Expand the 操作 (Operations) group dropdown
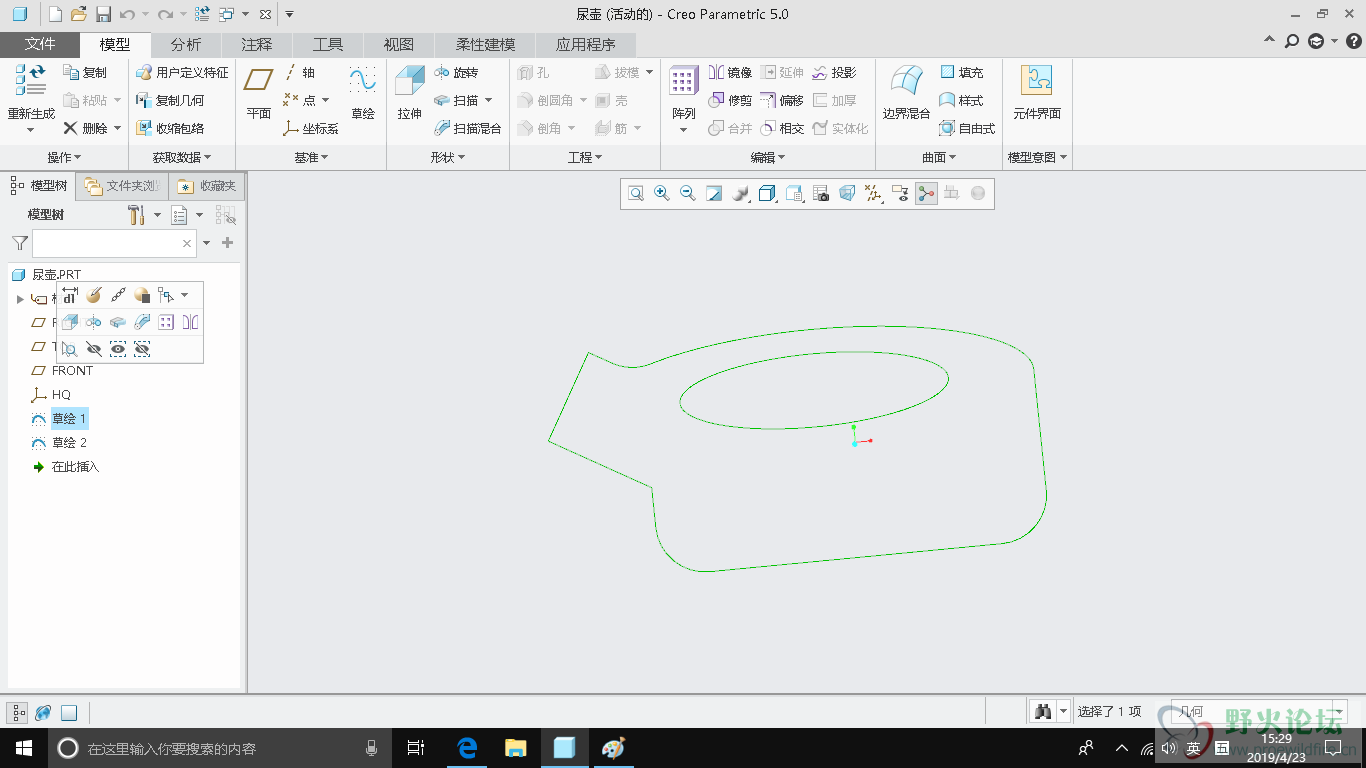Viewport: 1366px width, 768px height. click(64, 158)
